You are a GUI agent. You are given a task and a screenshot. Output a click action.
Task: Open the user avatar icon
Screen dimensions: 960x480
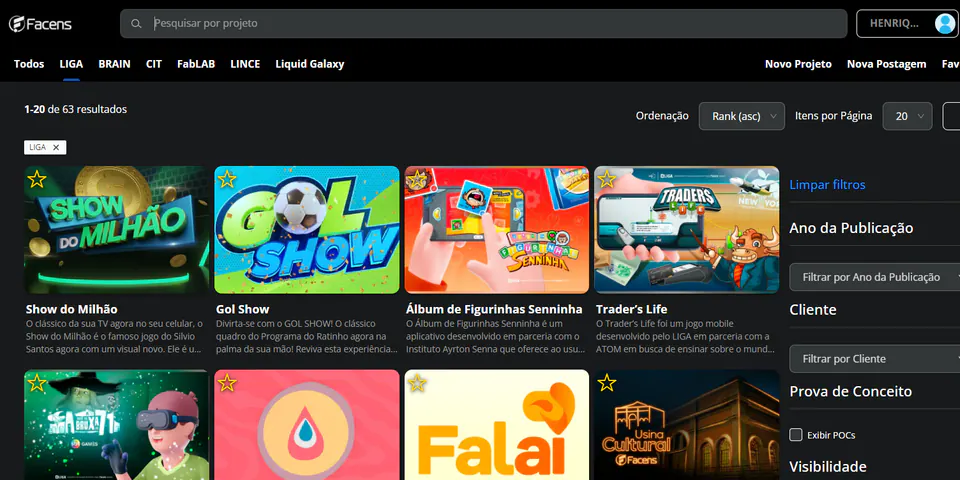coord(945,24)
